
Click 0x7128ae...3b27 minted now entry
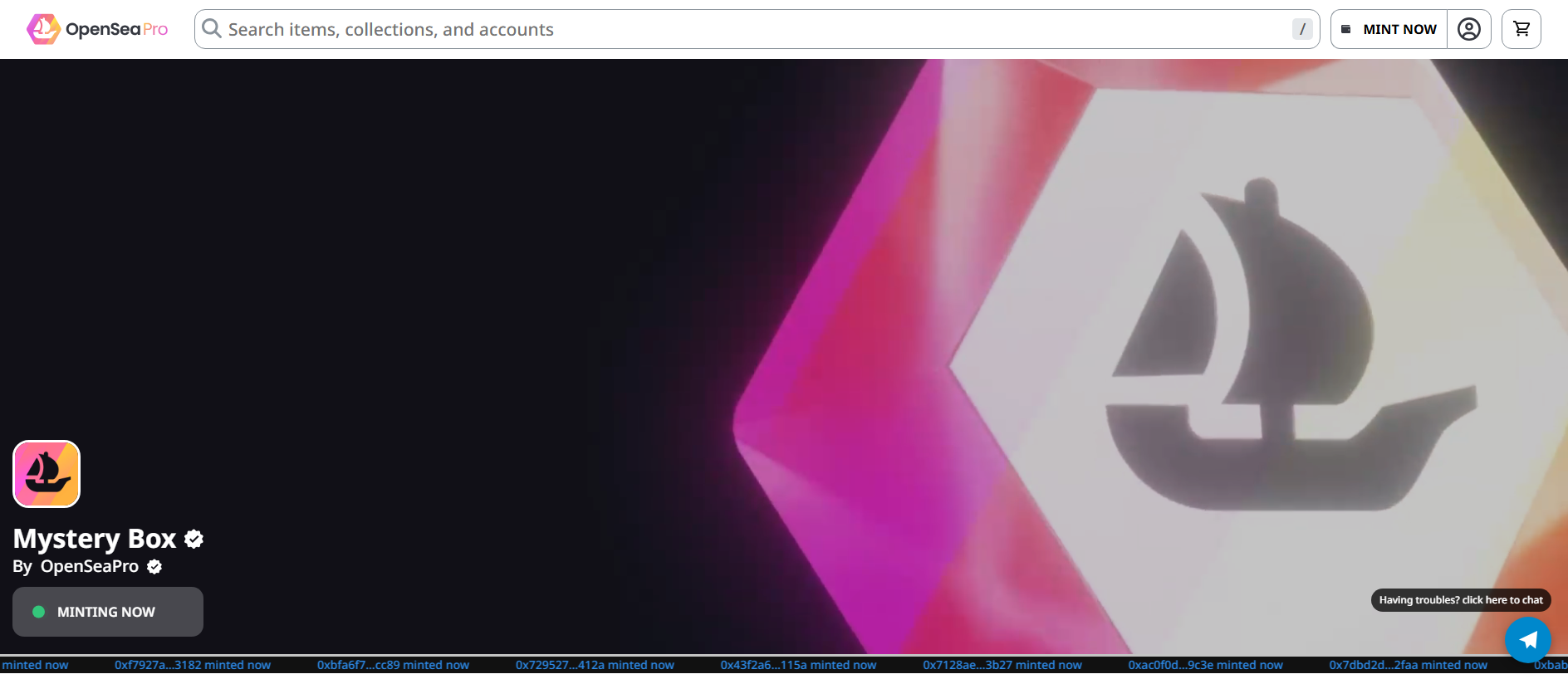tap(1002, 665)
